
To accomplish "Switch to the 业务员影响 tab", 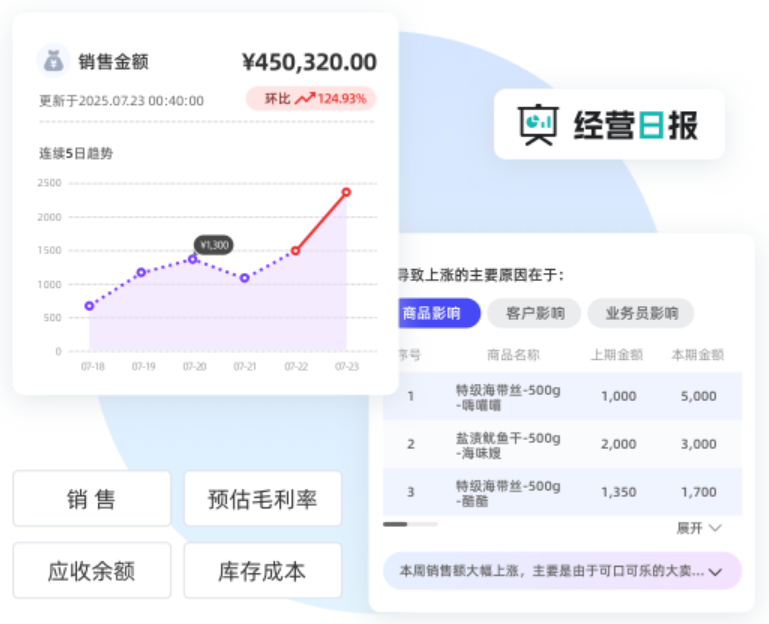I will [641, 313].
